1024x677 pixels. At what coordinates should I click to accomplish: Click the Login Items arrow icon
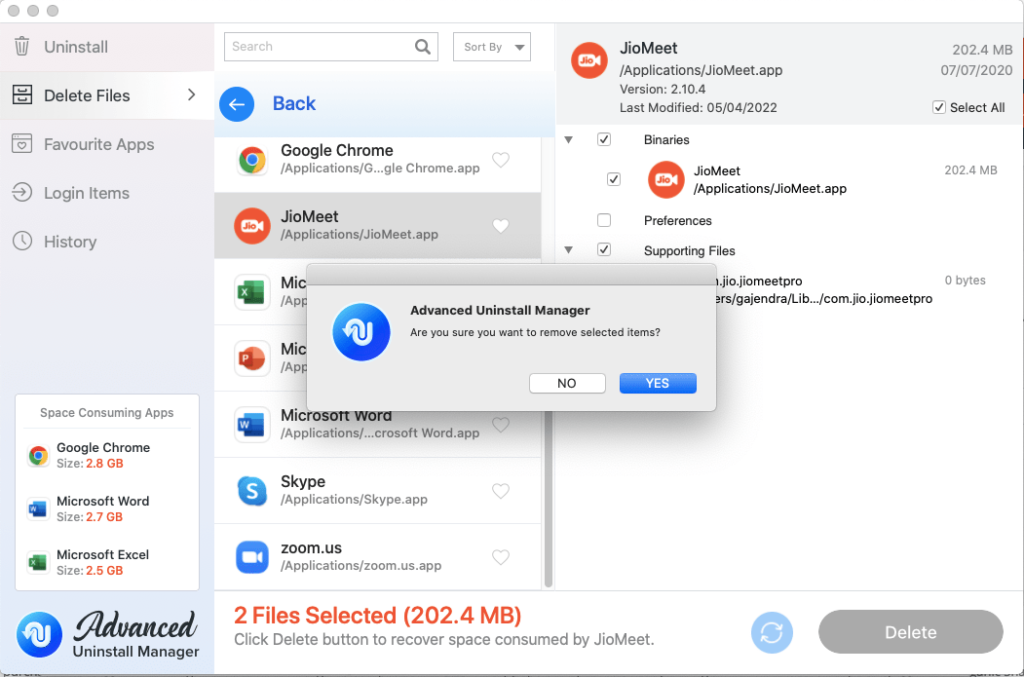point(22,193)
